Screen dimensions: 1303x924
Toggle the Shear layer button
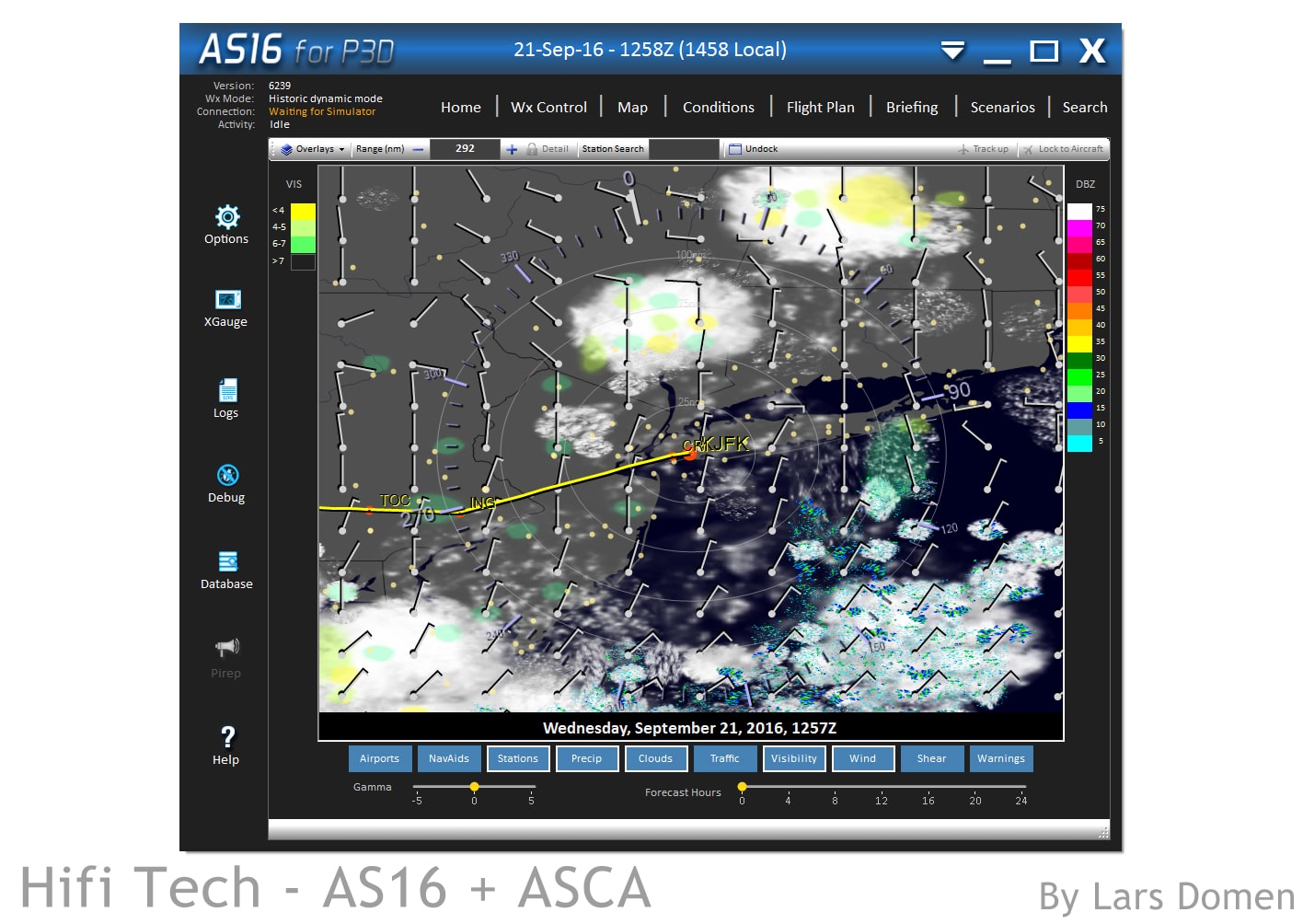pos(931,758)
